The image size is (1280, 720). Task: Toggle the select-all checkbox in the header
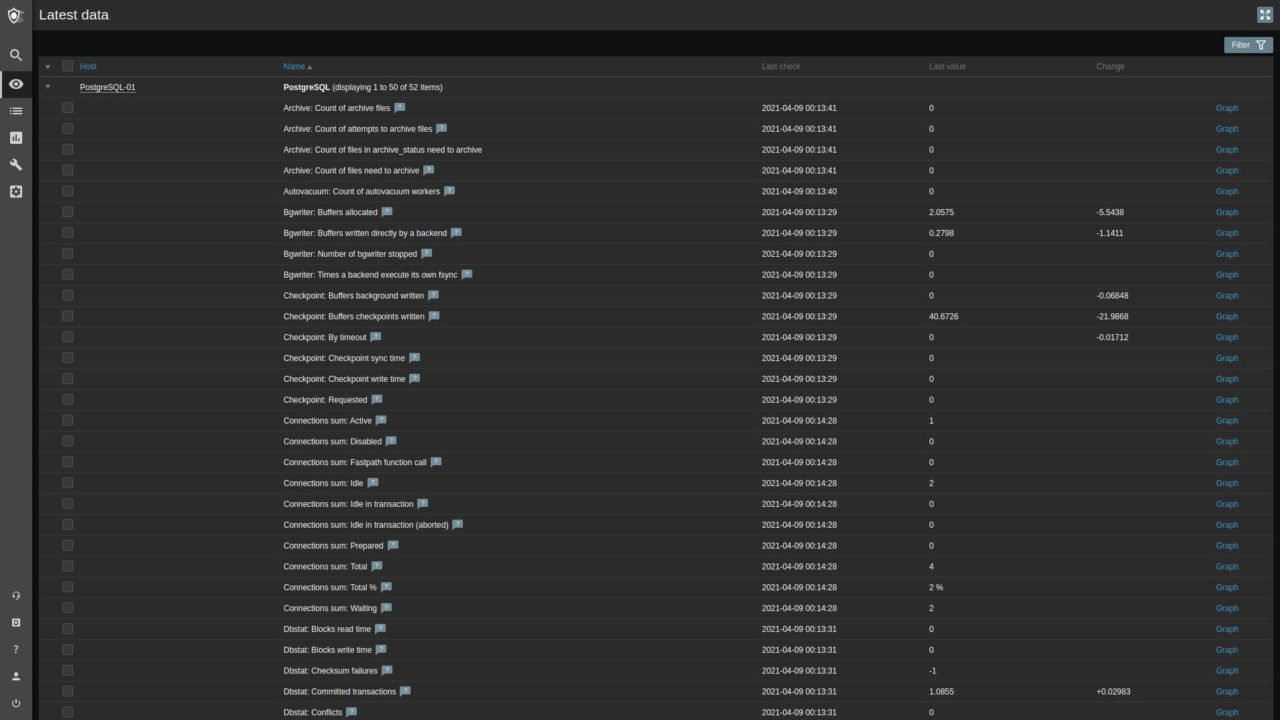pos(68,66)
